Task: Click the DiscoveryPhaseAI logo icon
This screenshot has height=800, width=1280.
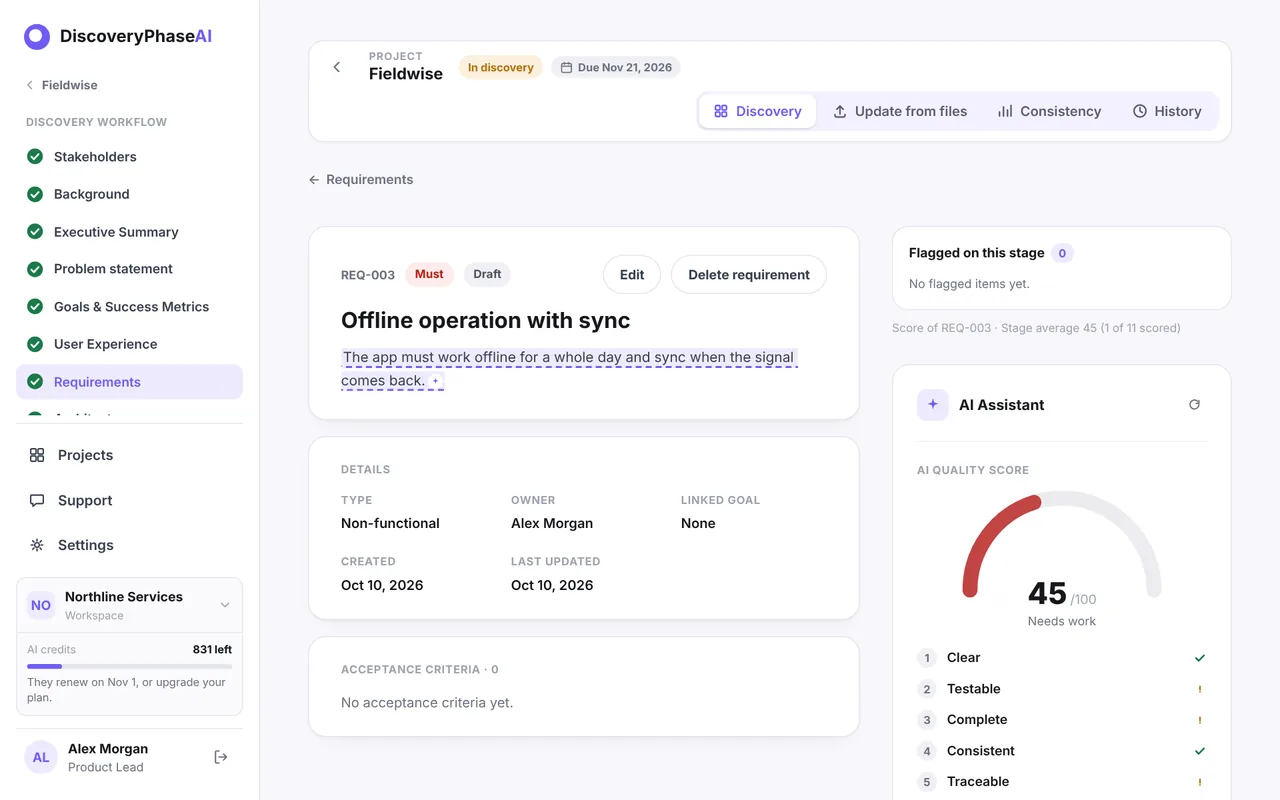Action: (37, 37)
